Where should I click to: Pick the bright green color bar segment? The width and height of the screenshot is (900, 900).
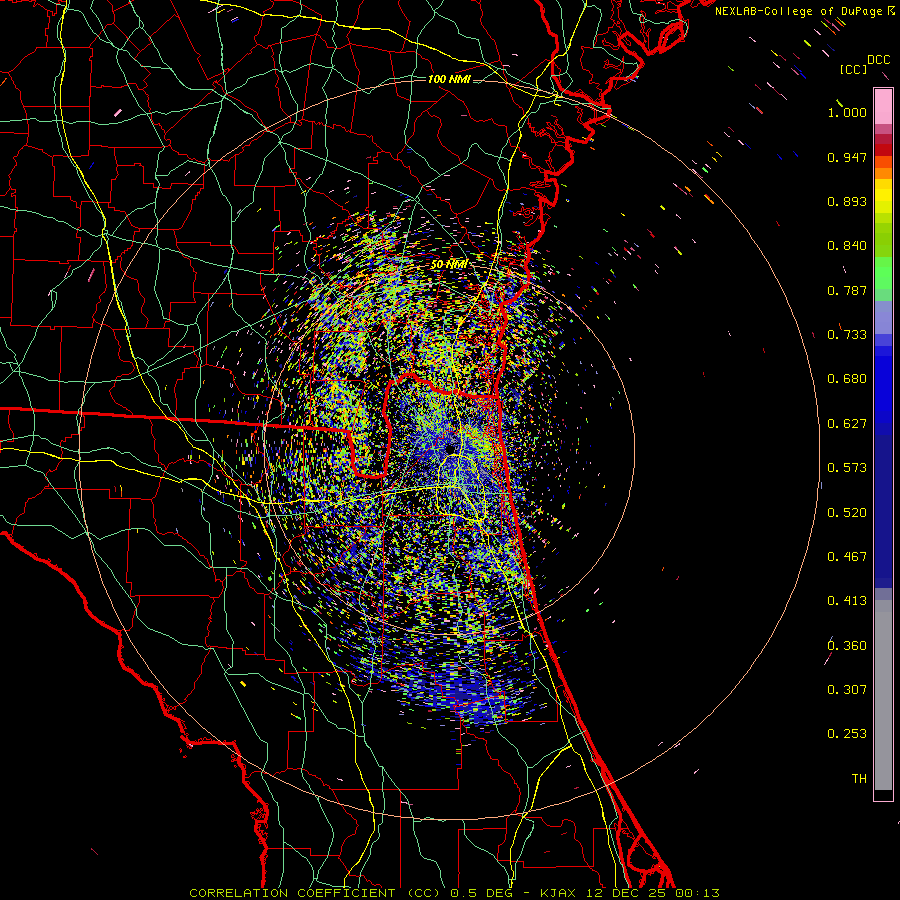(883, 273)
